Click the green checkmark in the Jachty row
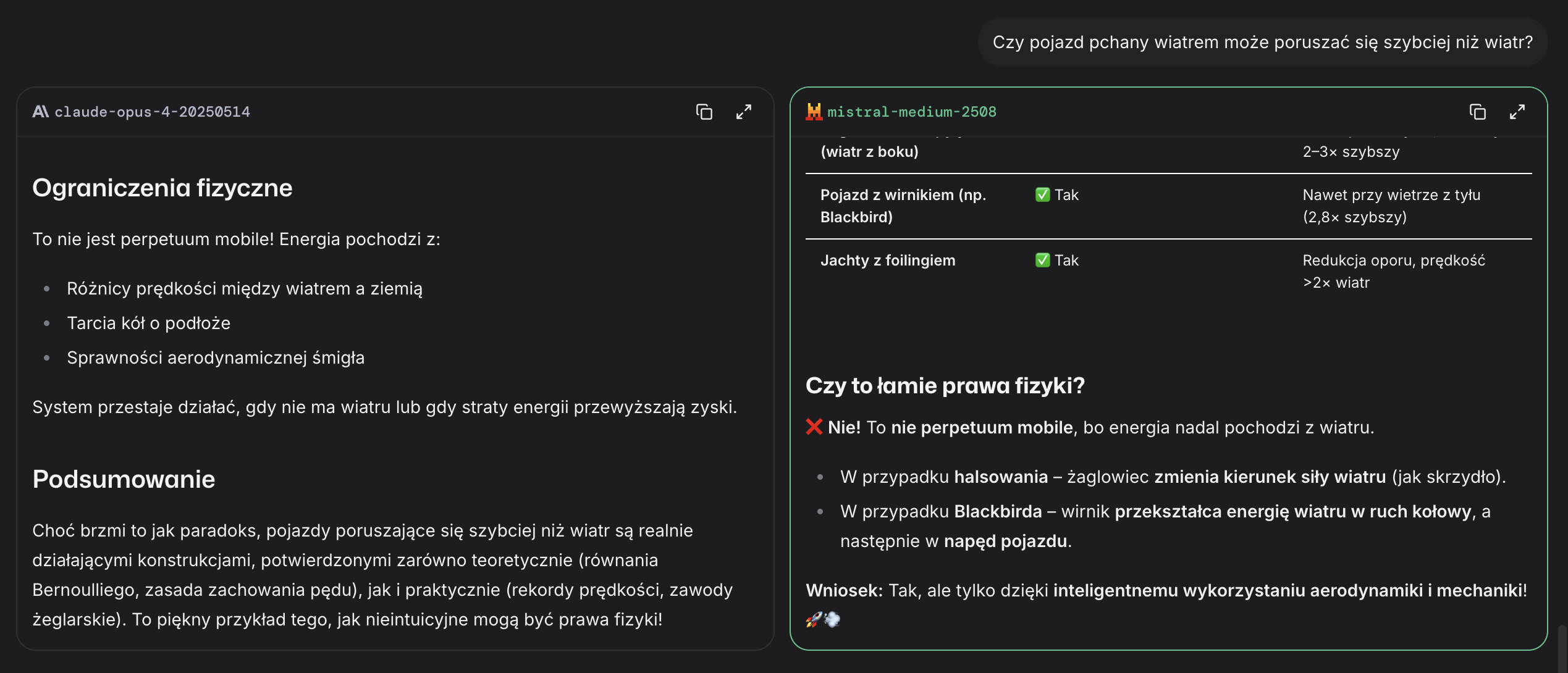Viewport: 1568px width, 673px height. pos(1042,260)
